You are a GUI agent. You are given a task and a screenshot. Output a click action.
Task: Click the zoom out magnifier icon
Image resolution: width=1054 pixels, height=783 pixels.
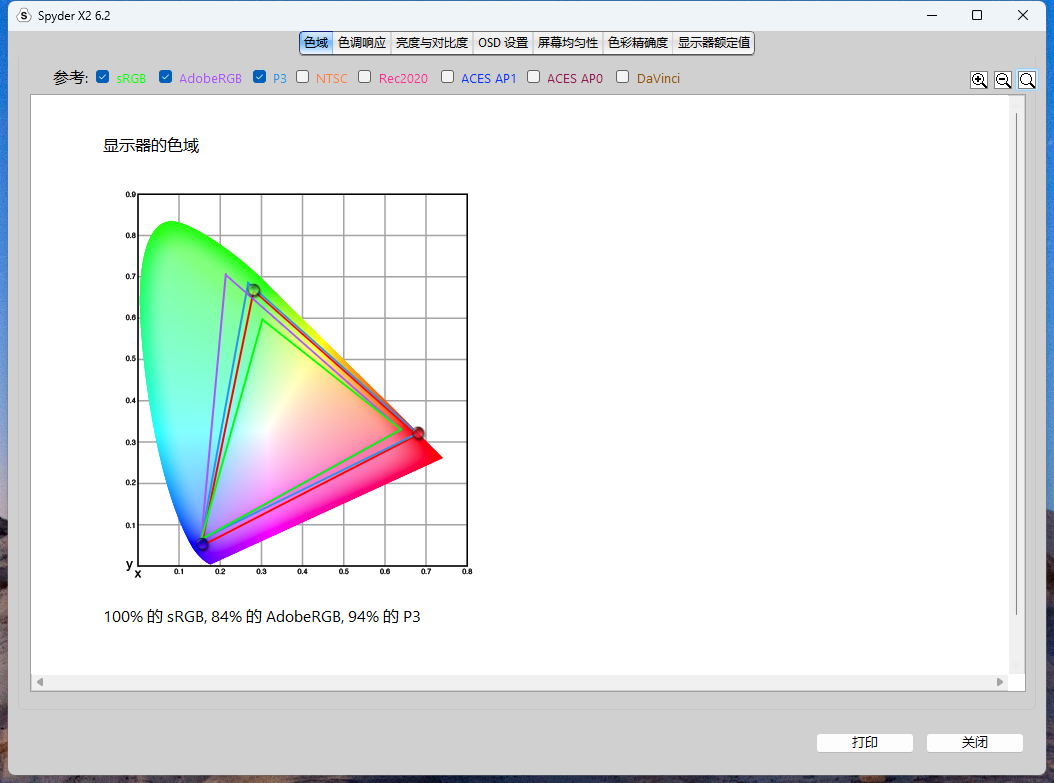point(1003,80)
